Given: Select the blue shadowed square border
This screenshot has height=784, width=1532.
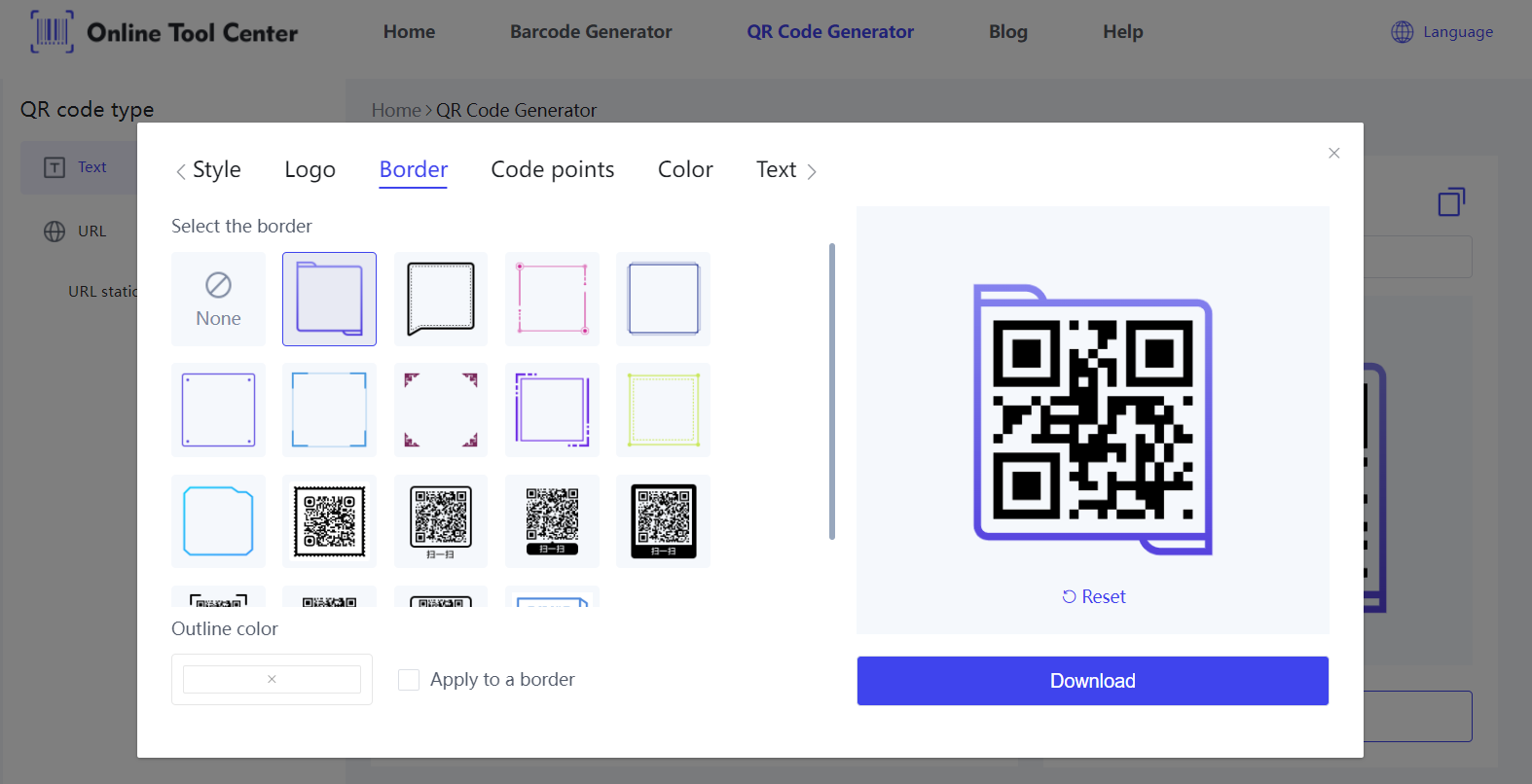Looking at the screenshot, I should coord(663,299).
